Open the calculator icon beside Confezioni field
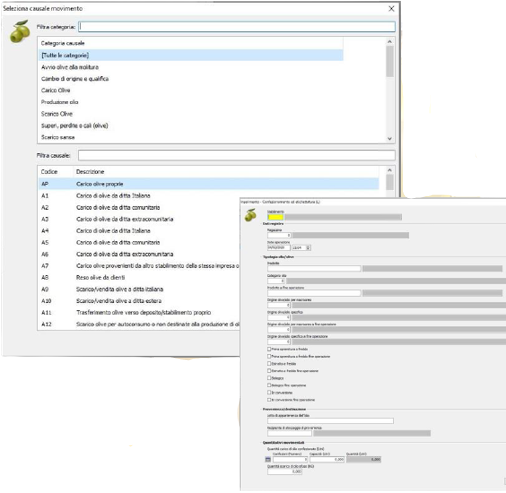506x493 pixels. [x=268, y=459]
